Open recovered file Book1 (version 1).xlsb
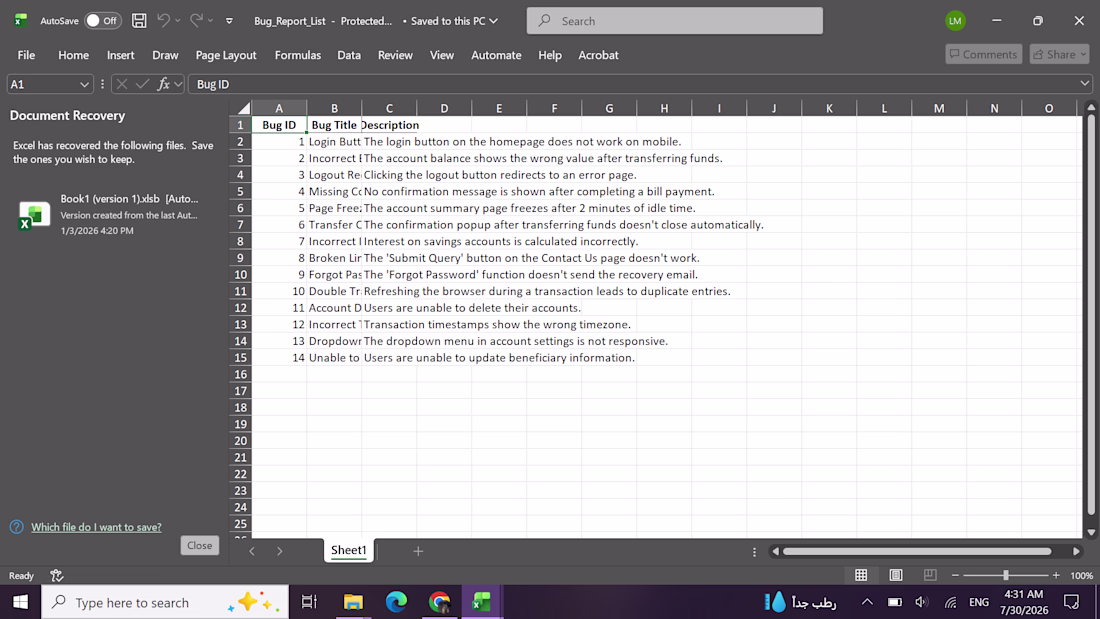1100x619 pixels. tap(112, 214)
